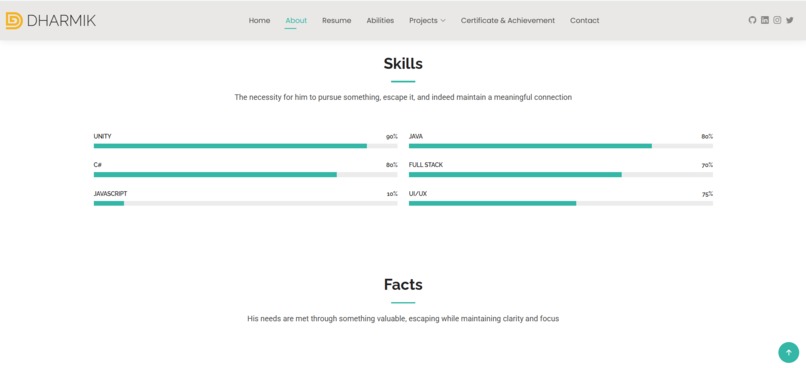Click the C# skill progress bar
Image resolution: width=806 pixels, height=368 pixels.
tap(245, 175)
